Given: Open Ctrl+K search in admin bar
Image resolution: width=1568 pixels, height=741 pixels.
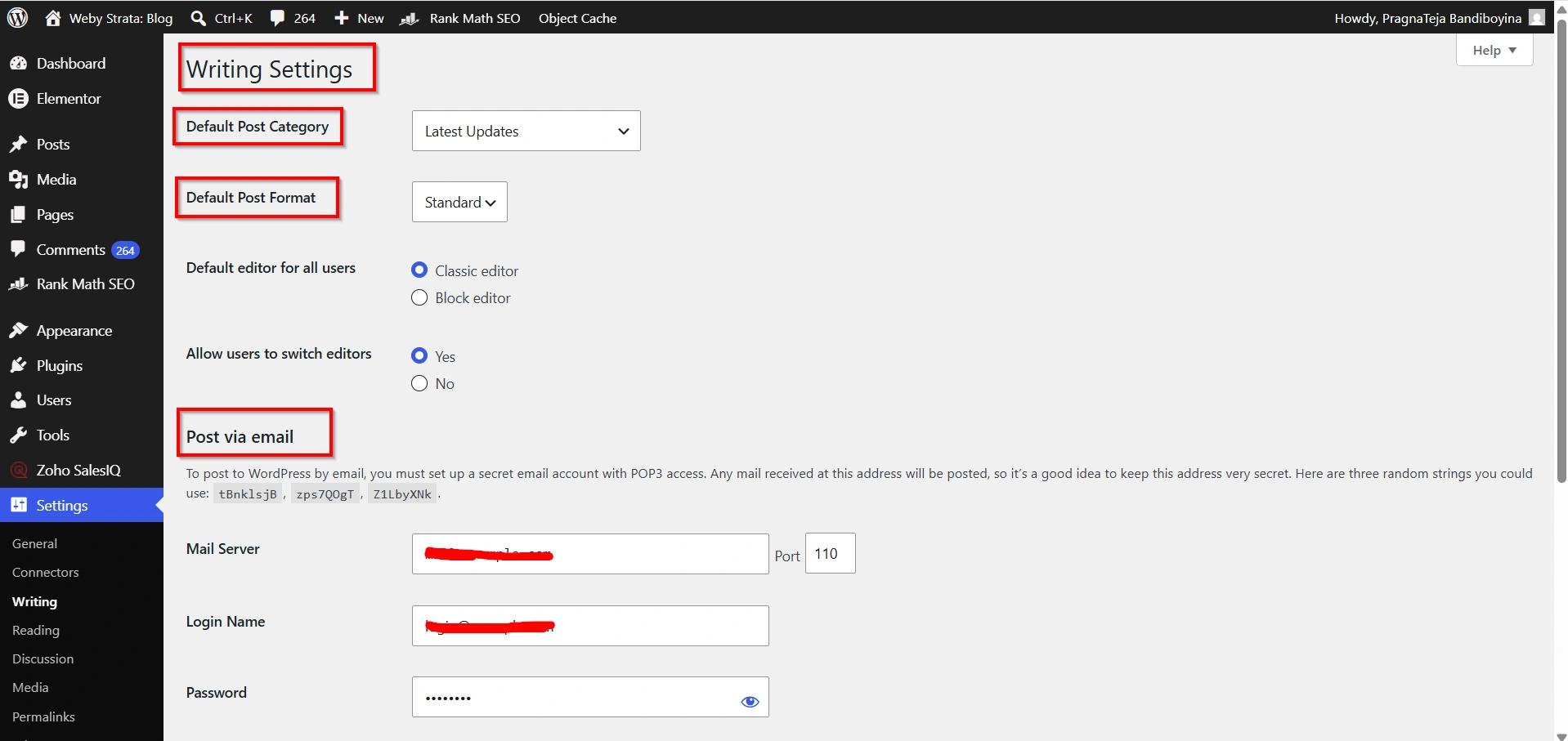Looking at the screenshot, I should coord(222,18).
